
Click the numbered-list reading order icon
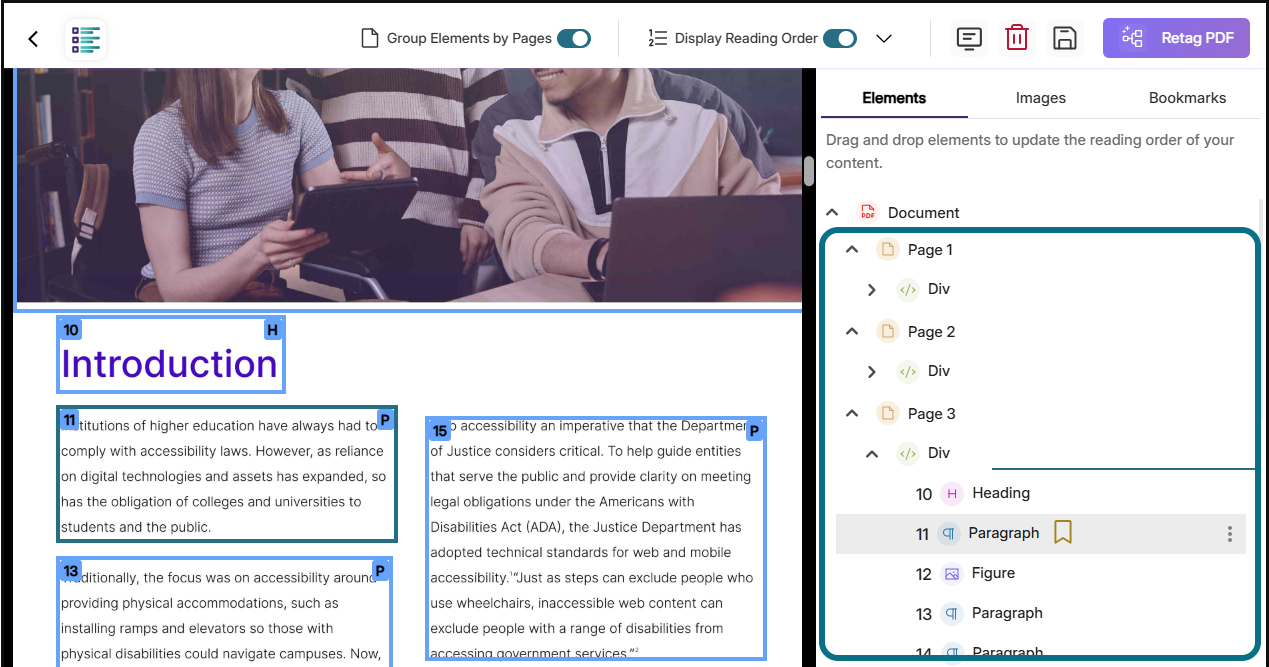[657, 38]
